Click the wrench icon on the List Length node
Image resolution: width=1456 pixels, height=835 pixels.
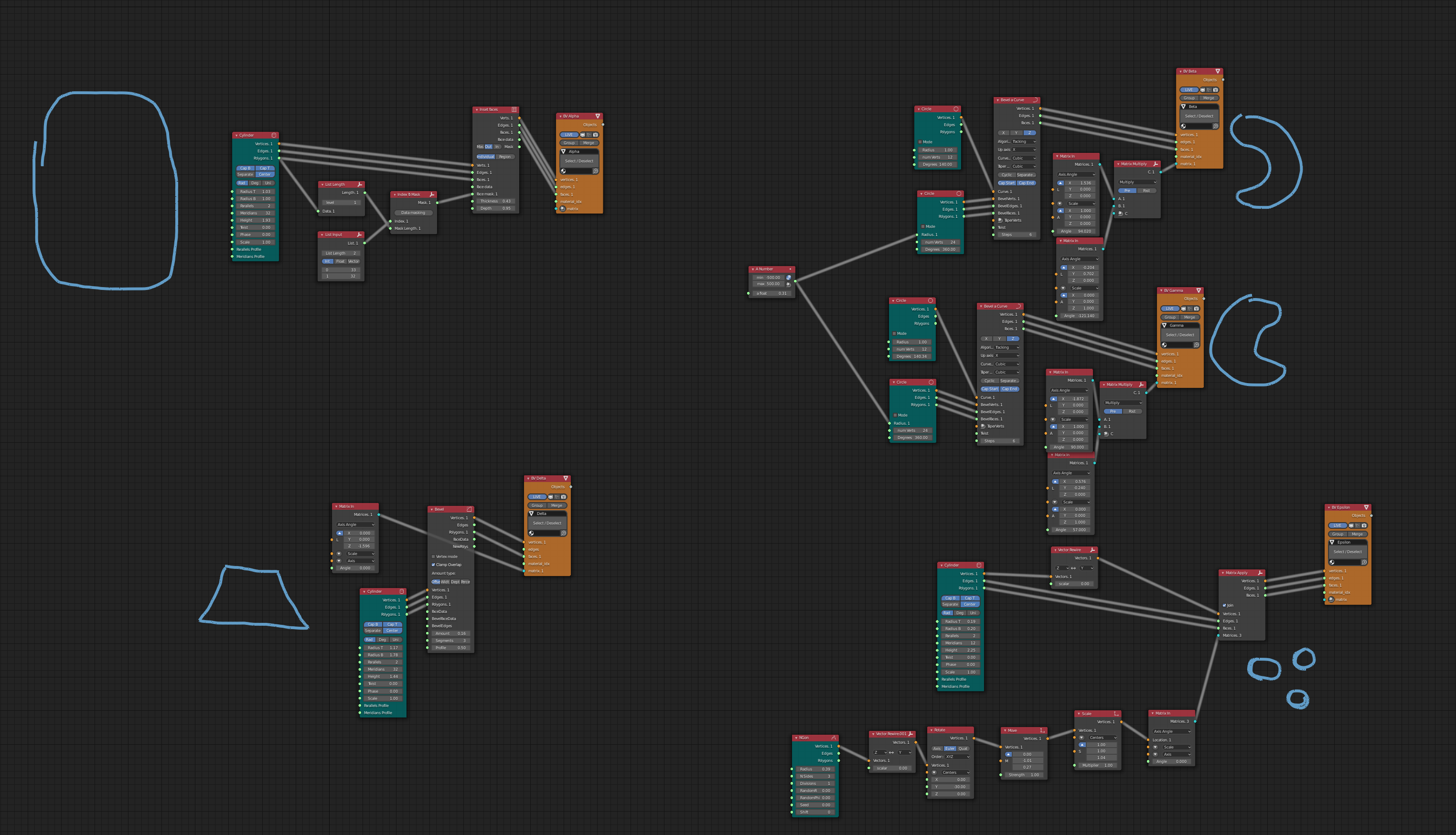(x=360, y=184)
